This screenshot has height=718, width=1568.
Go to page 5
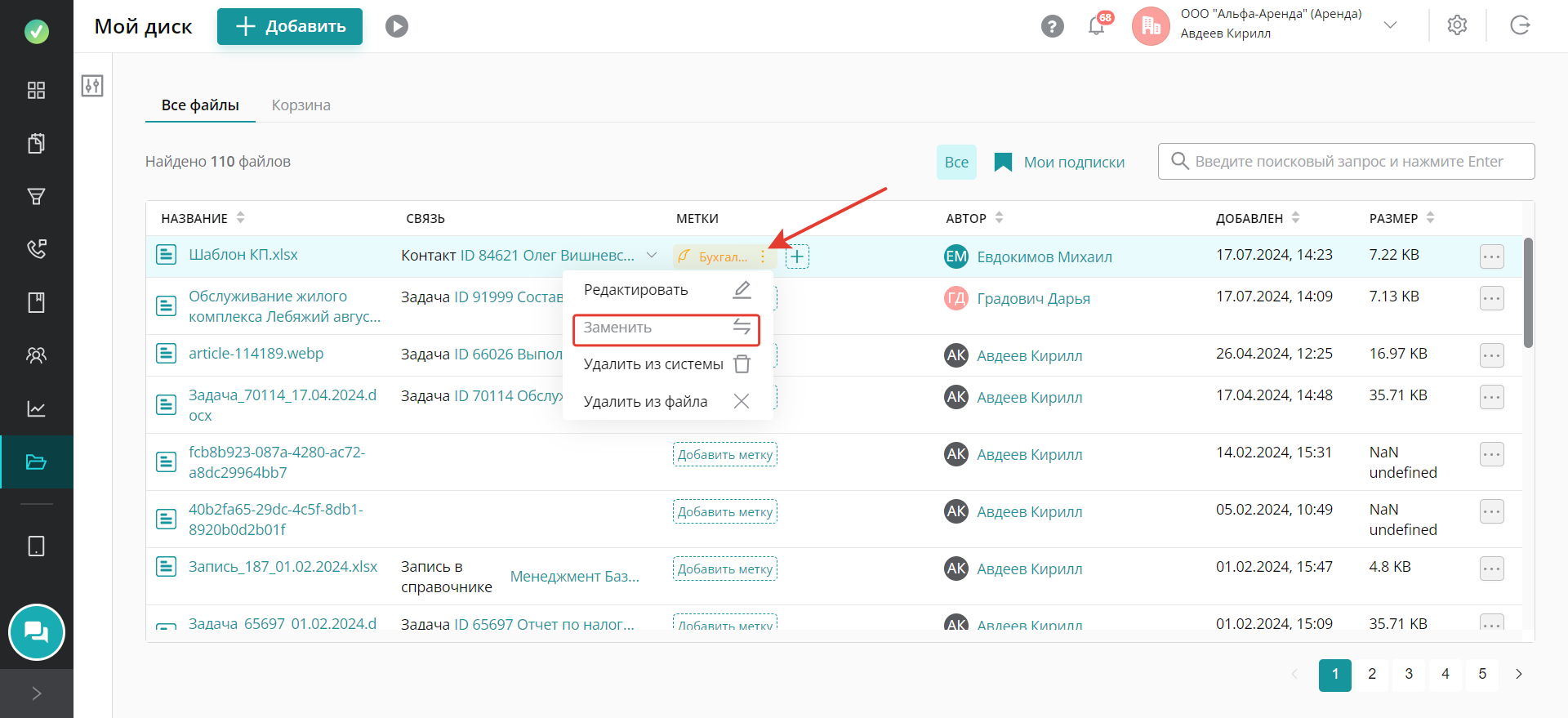point(1482,674)
